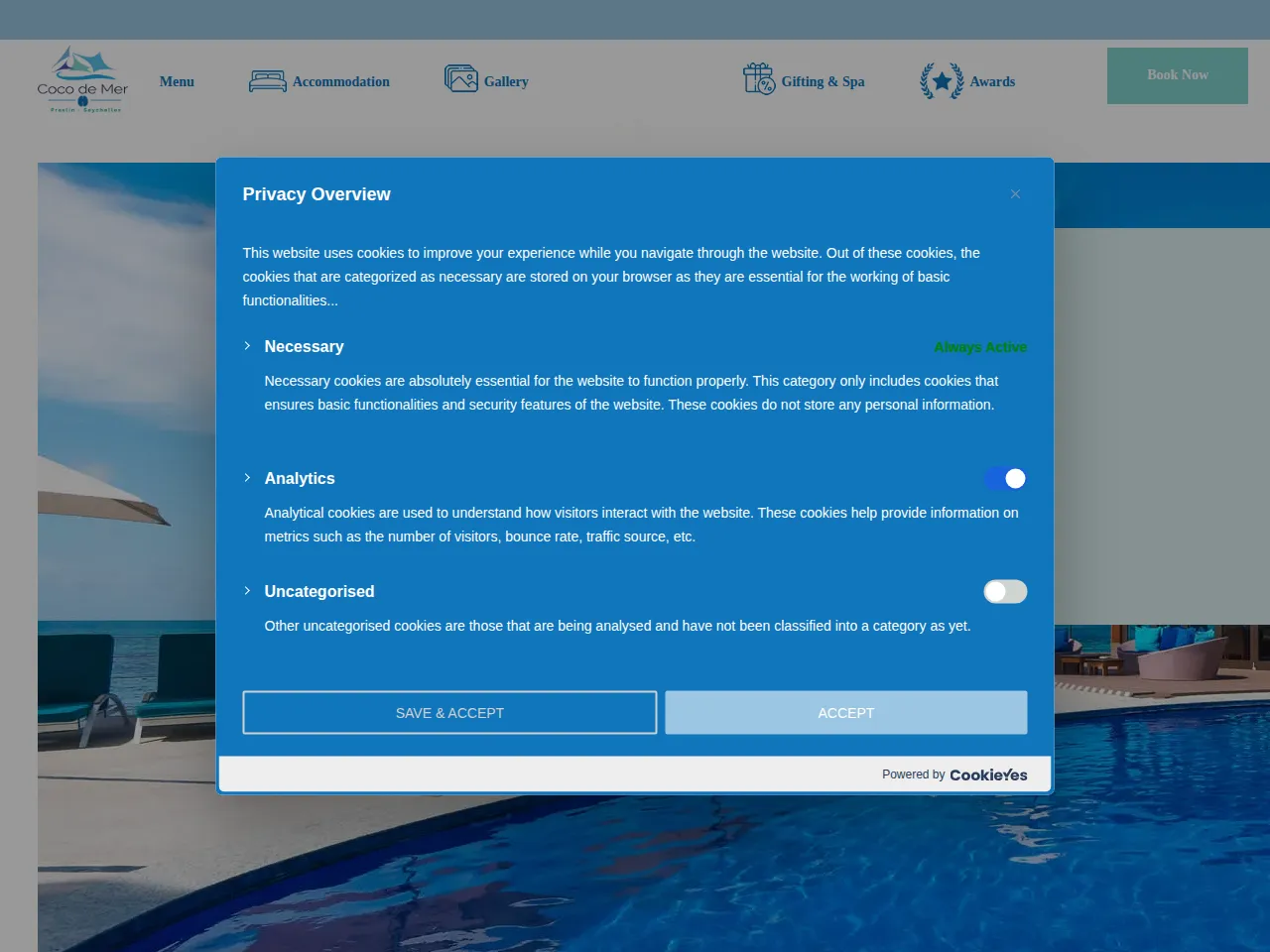The height and width of the screenshot is (952, 1270).
Task: Disable the Analytics cookies toggle
Action: coord(1005,479)
